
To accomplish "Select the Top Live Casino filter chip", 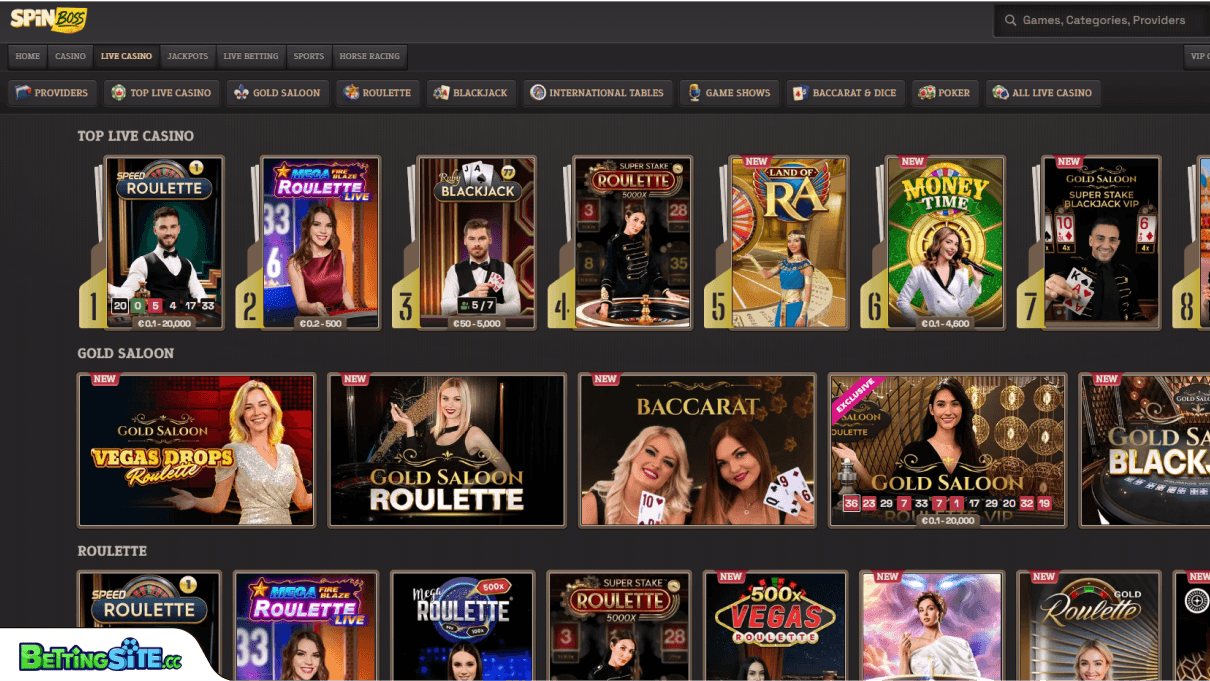I will (161, 93).
